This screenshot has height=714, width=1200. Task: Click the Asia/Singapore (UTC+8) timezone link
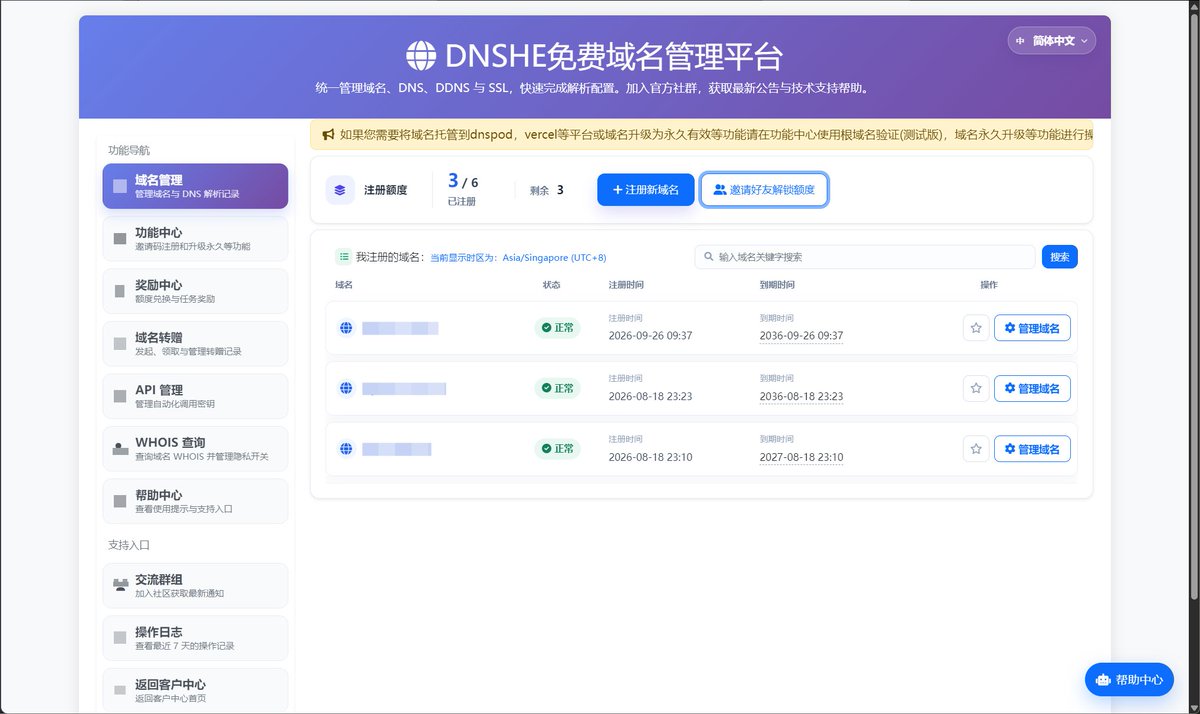tap(554, 258)
